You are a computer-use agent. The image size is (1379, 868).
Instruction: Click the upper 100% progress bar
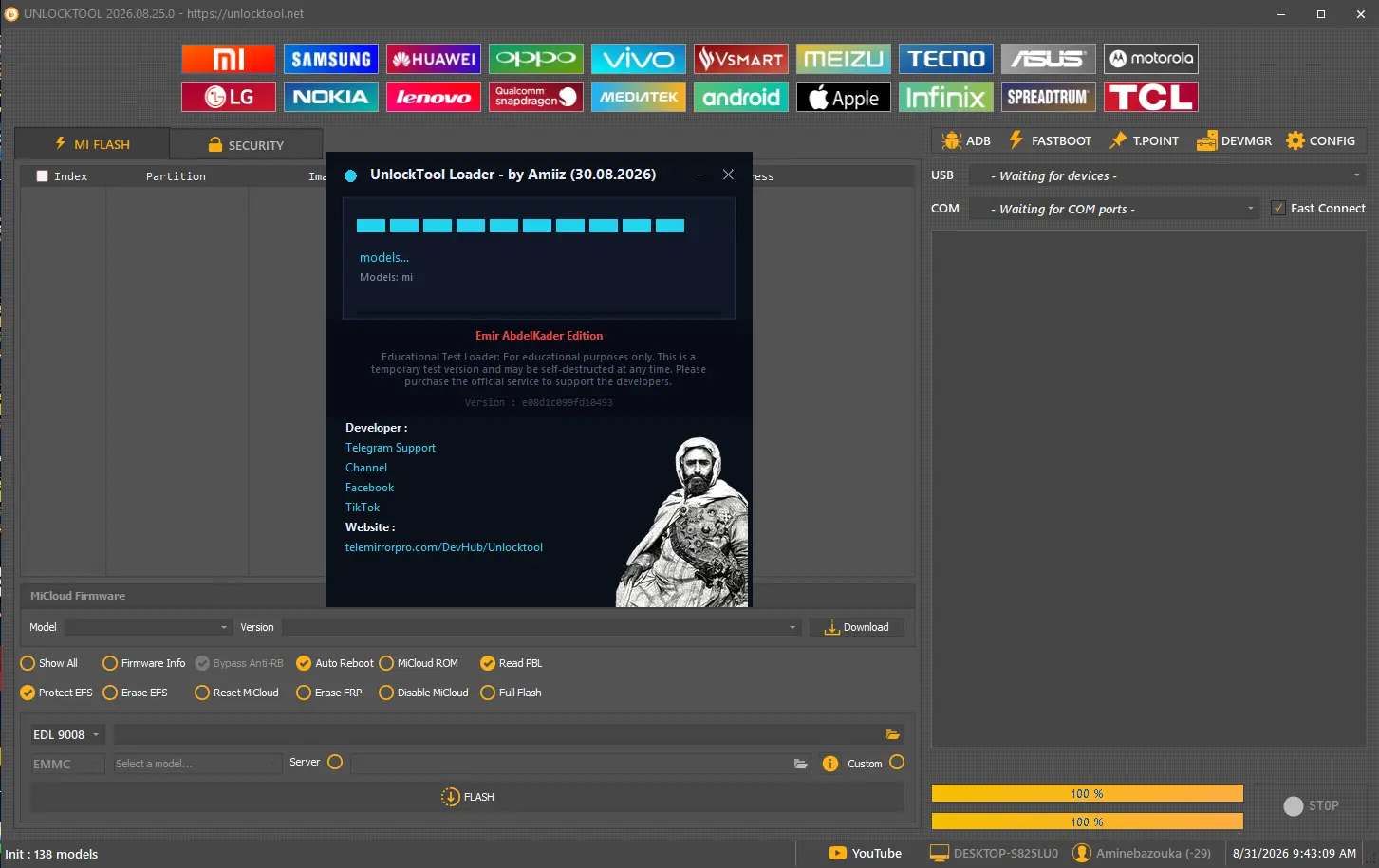pos(1088,793)
